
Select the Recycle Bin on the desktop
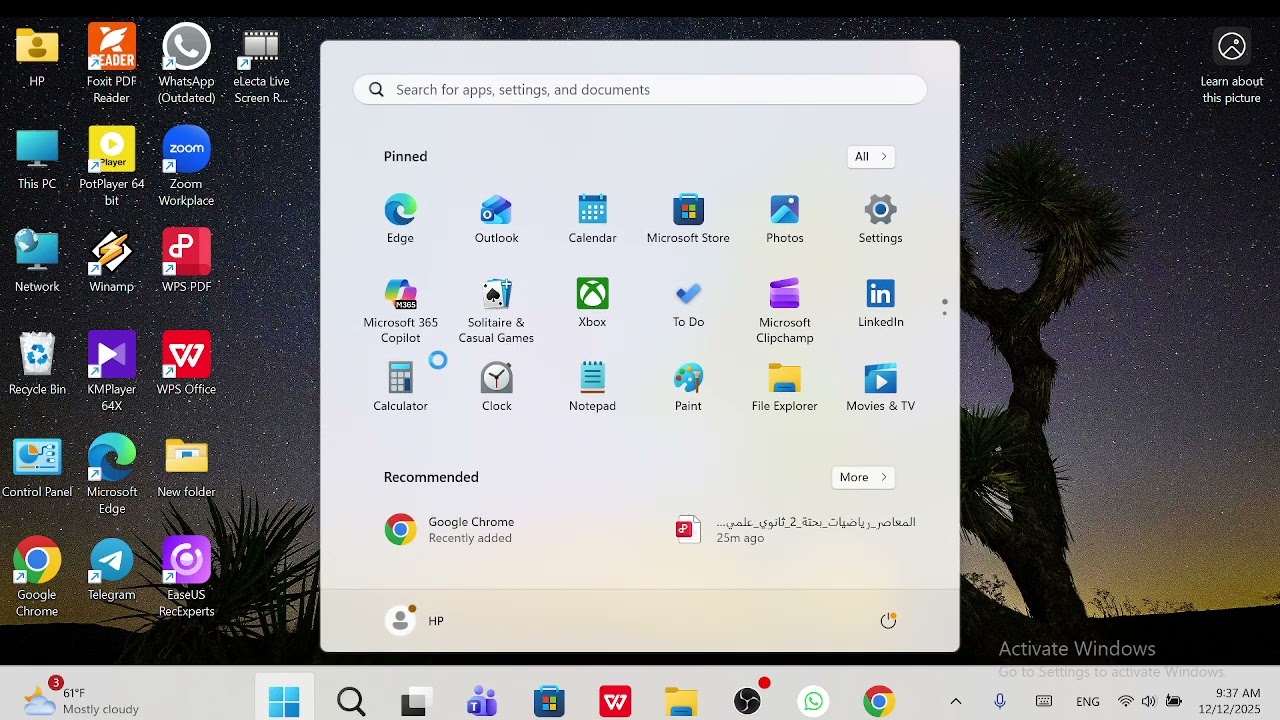click(x=37, y=365)
